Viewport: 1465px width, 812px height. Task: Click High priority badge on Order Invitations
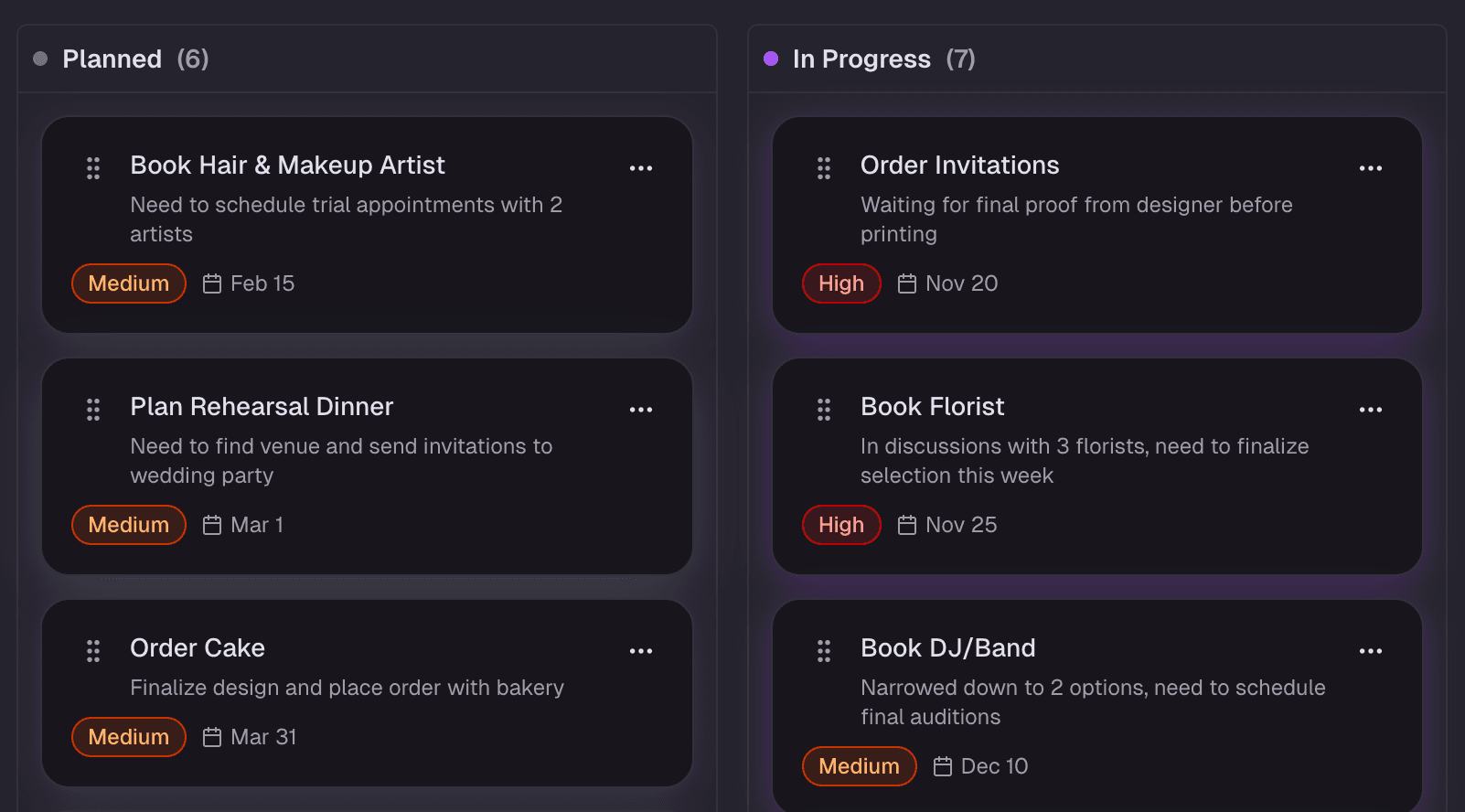(841, 283)
